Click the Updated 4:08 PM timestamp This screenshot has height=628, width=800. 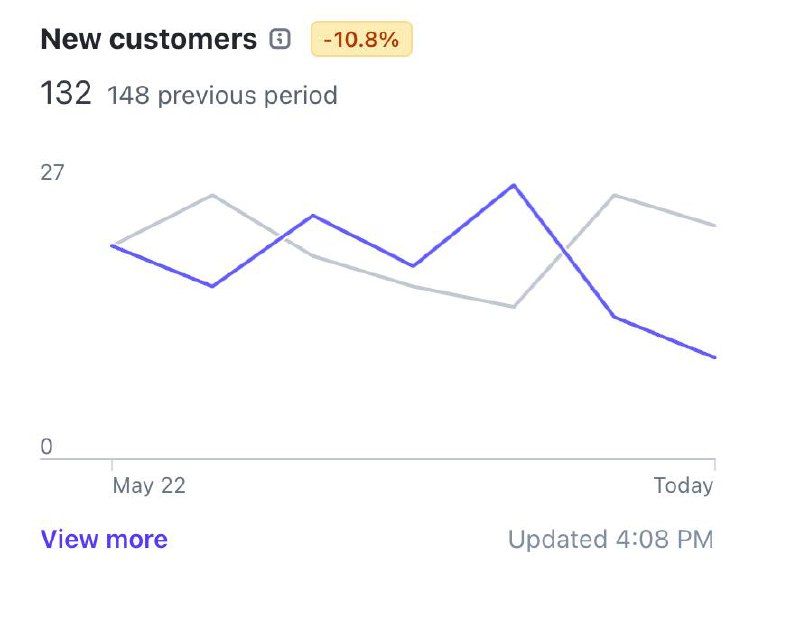click(x=610, y=540)
